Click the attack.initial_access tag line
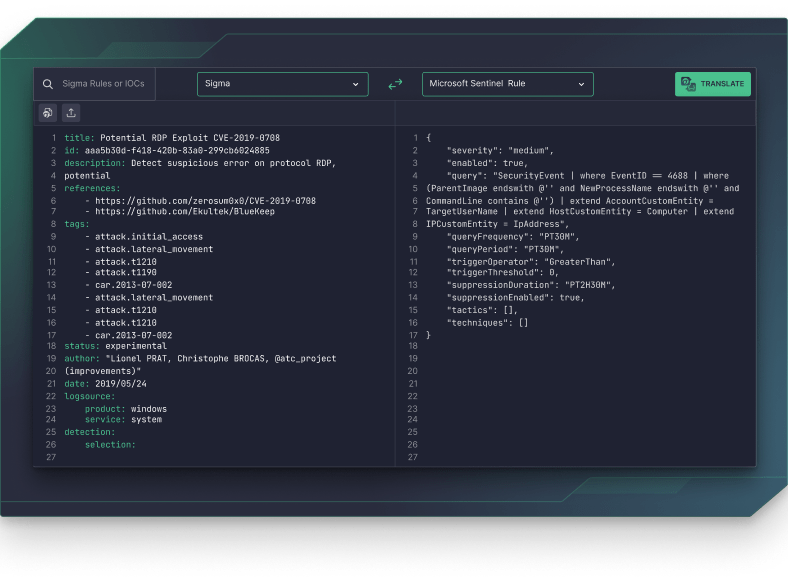Viewport: 788px width, 582px height. (149, 237)
